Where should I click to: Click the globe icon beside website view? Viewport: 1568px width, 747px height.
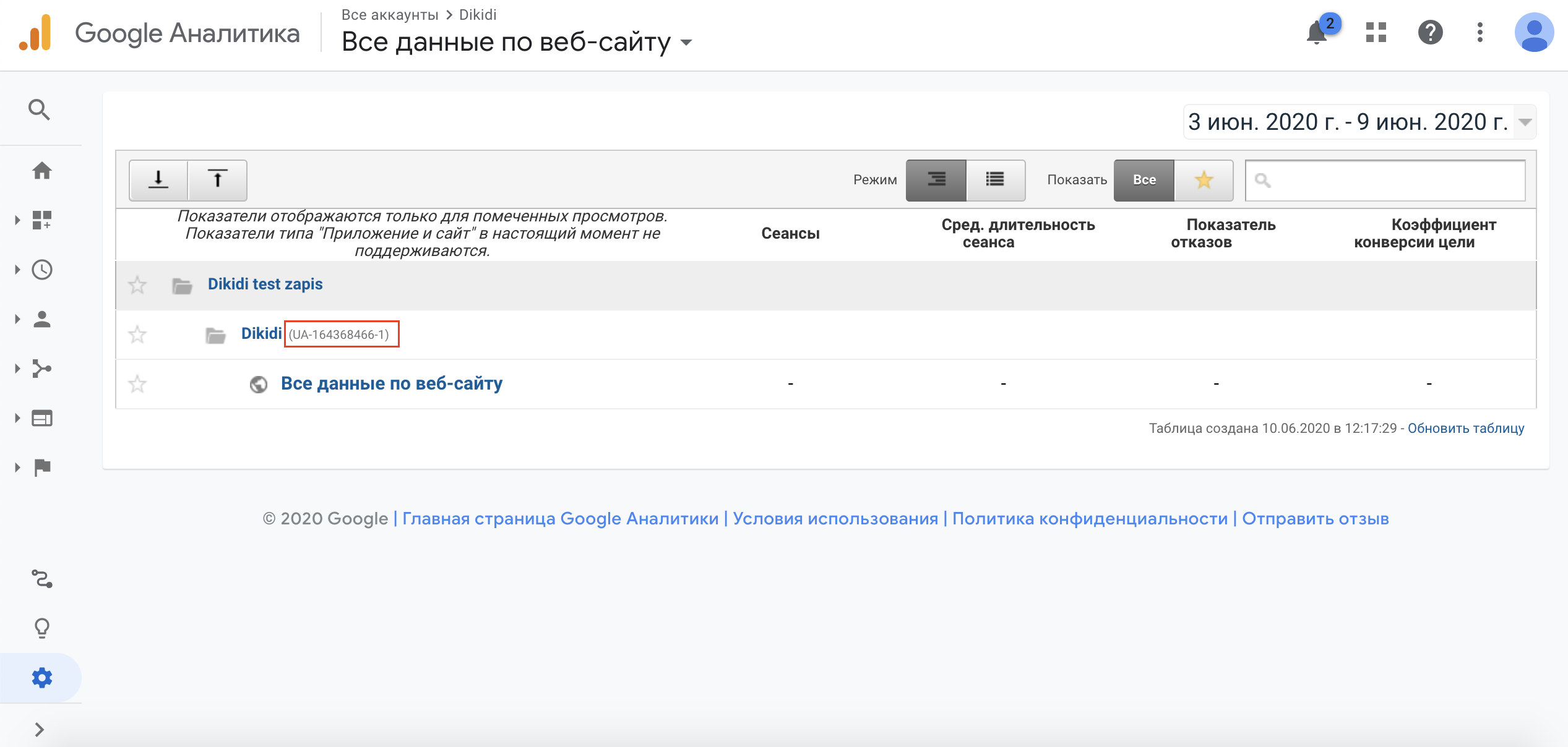259,384
